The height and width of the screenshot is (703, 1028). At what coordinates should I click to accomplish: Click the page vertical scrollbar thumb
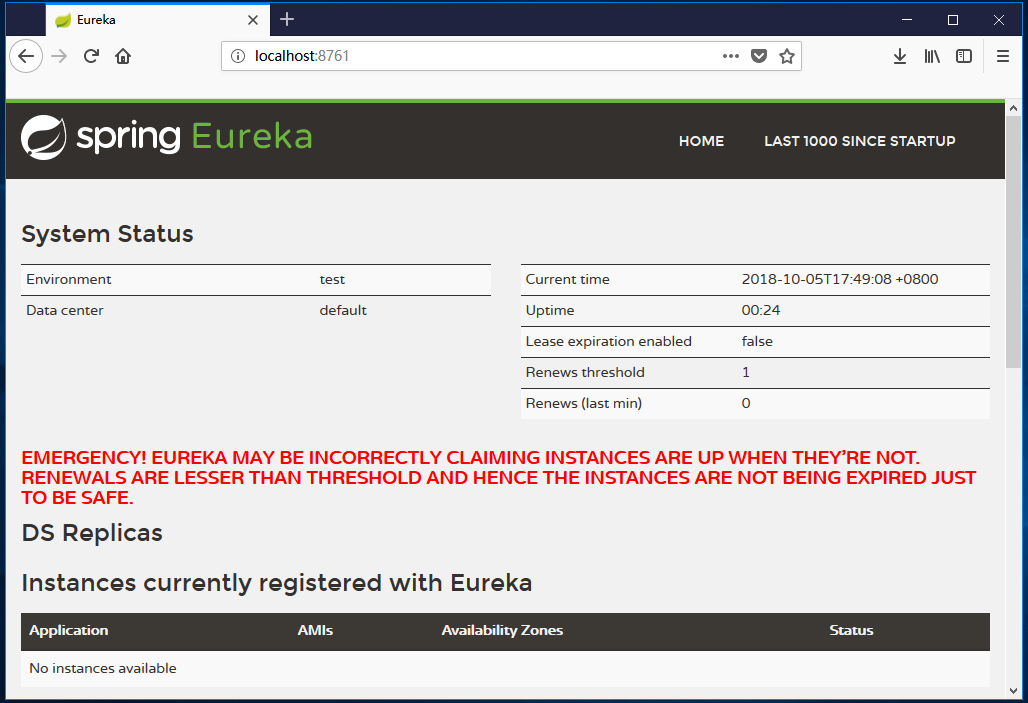point(1013,243)
